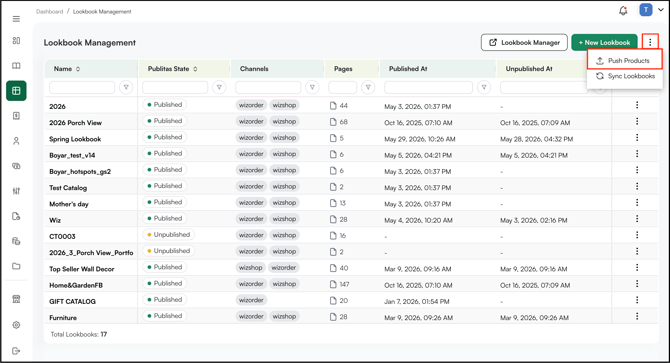Open the user avatar T menu
Image resolution: width=670 pixels, height=363 pixels.
point(646,10)
